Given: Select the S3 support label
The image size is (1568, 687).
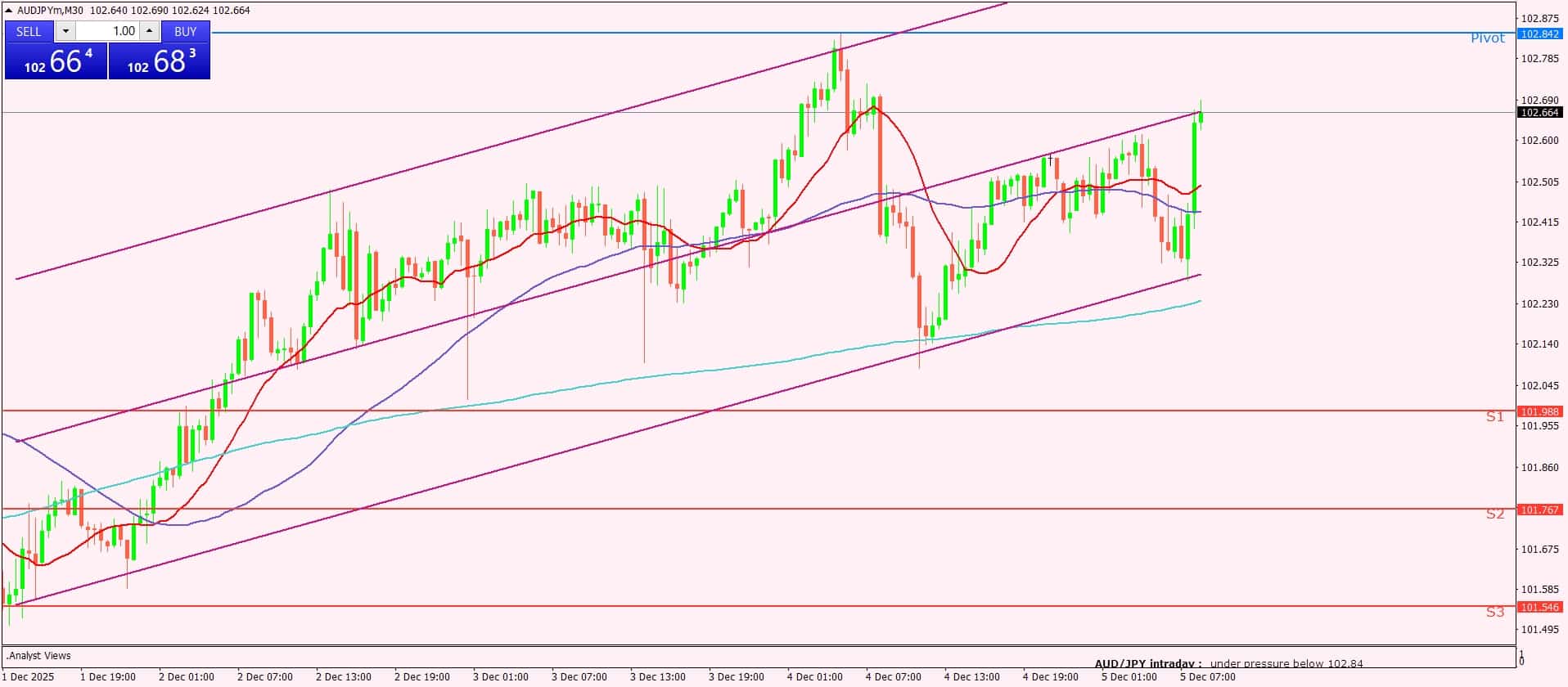Looking at the screenshot, I should (1494, 612).
